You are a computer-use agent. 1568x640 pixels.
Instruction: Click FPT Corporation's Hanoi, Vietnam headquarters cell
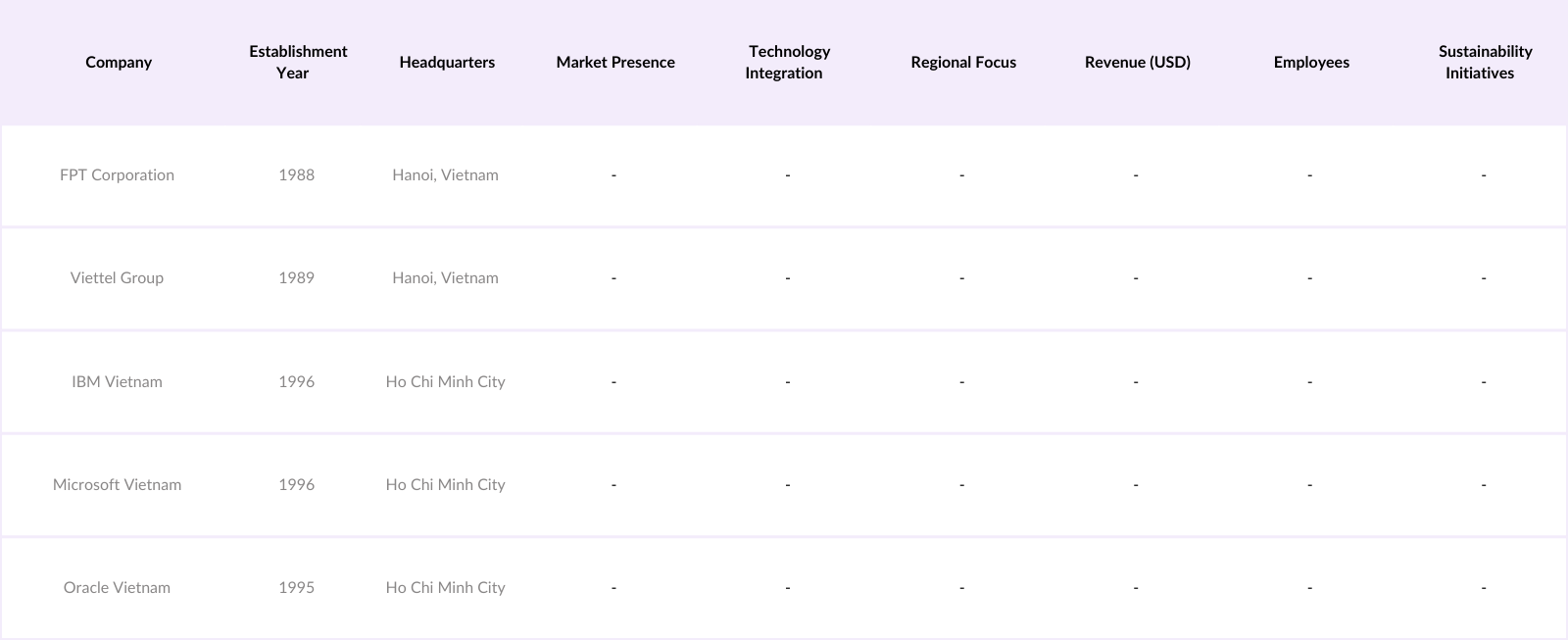[445, 175]
